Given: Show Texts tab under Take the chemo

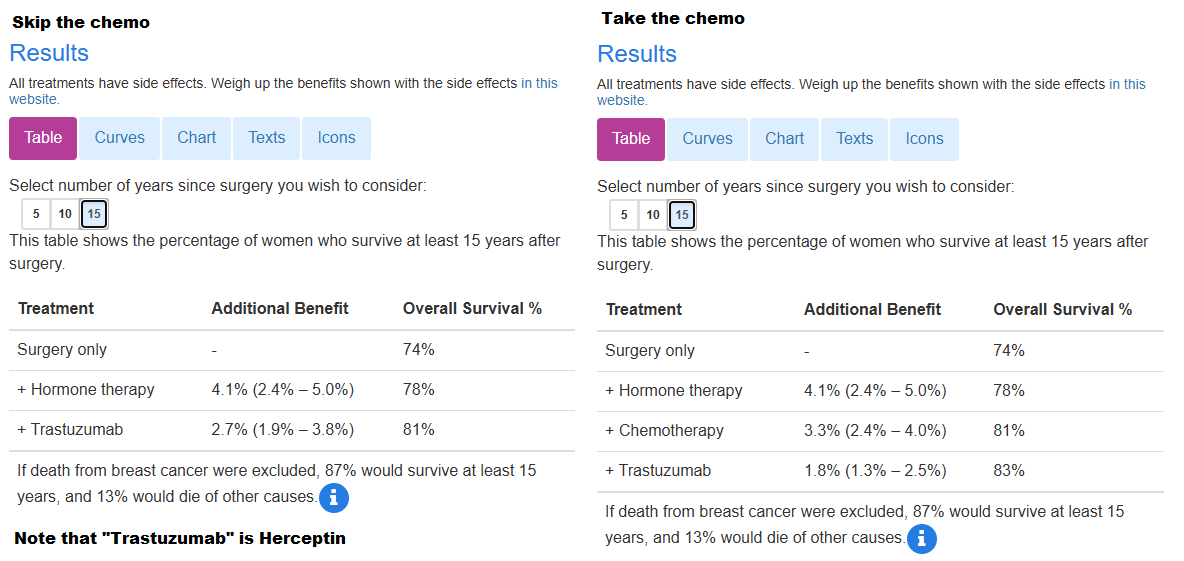Looking at the screenshot, I should coord(855,139).
